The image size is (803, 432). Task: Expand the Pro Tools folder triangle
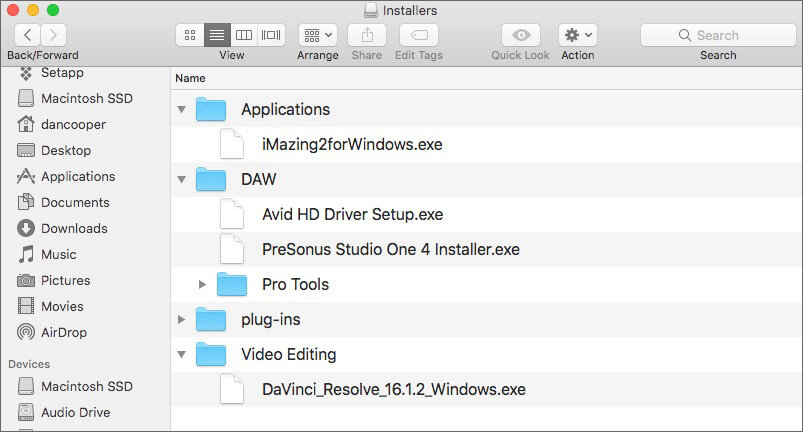click(202, 285)
